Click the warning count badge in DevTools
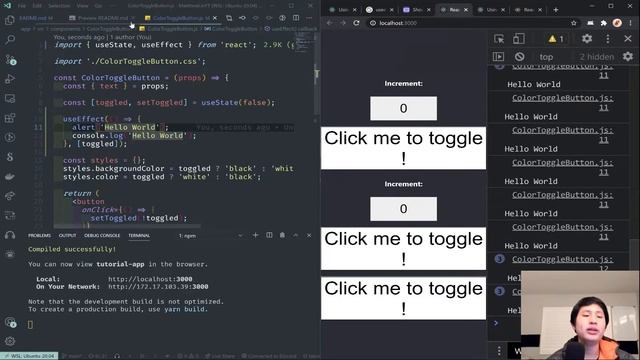The image size is (640, 360). point(556,39)
